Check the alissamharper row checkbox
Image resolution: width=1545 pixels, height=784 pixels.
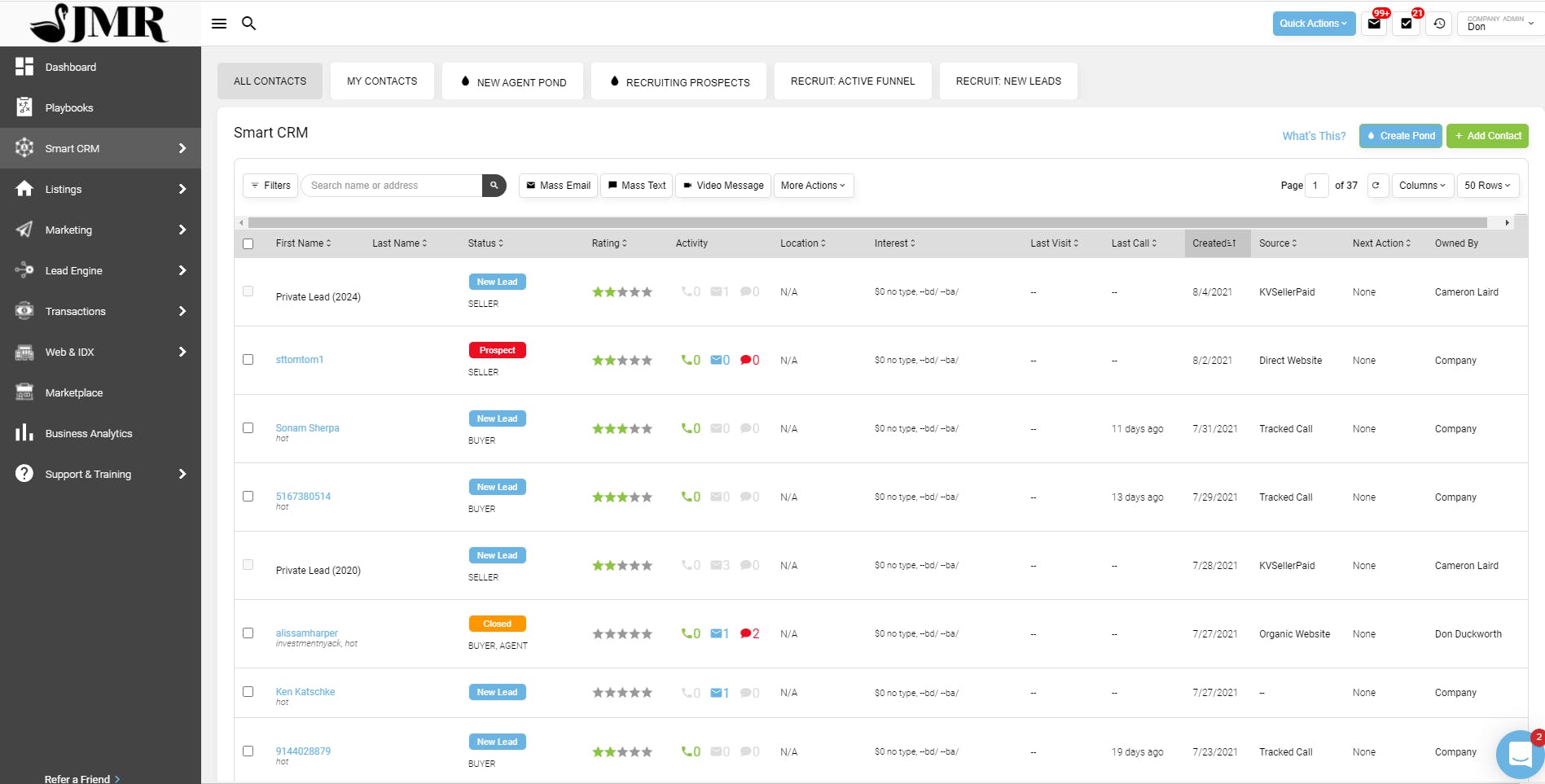(x=248, y=633)
